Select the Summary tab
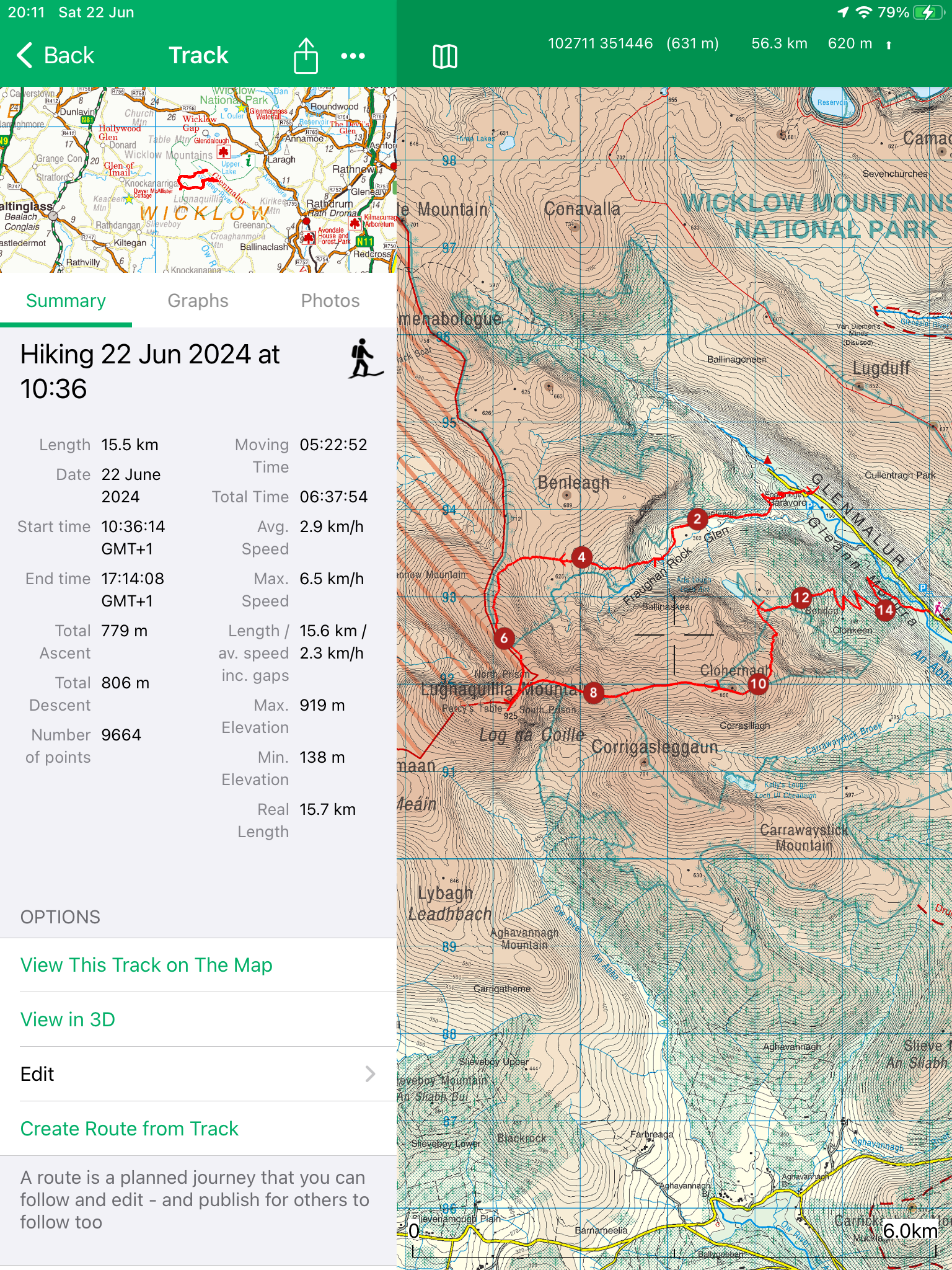Viewport: 952px width, 1270px height. [66, 301]
